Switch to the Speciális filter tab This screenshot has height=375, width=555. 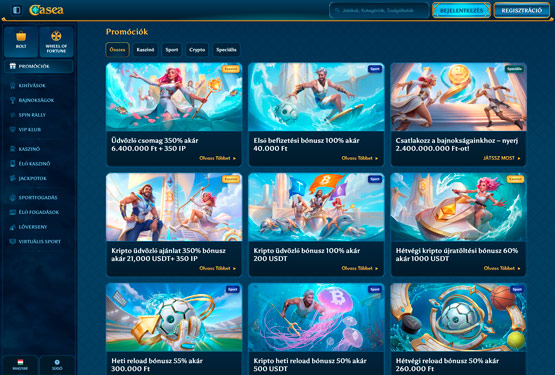(226, 50)
